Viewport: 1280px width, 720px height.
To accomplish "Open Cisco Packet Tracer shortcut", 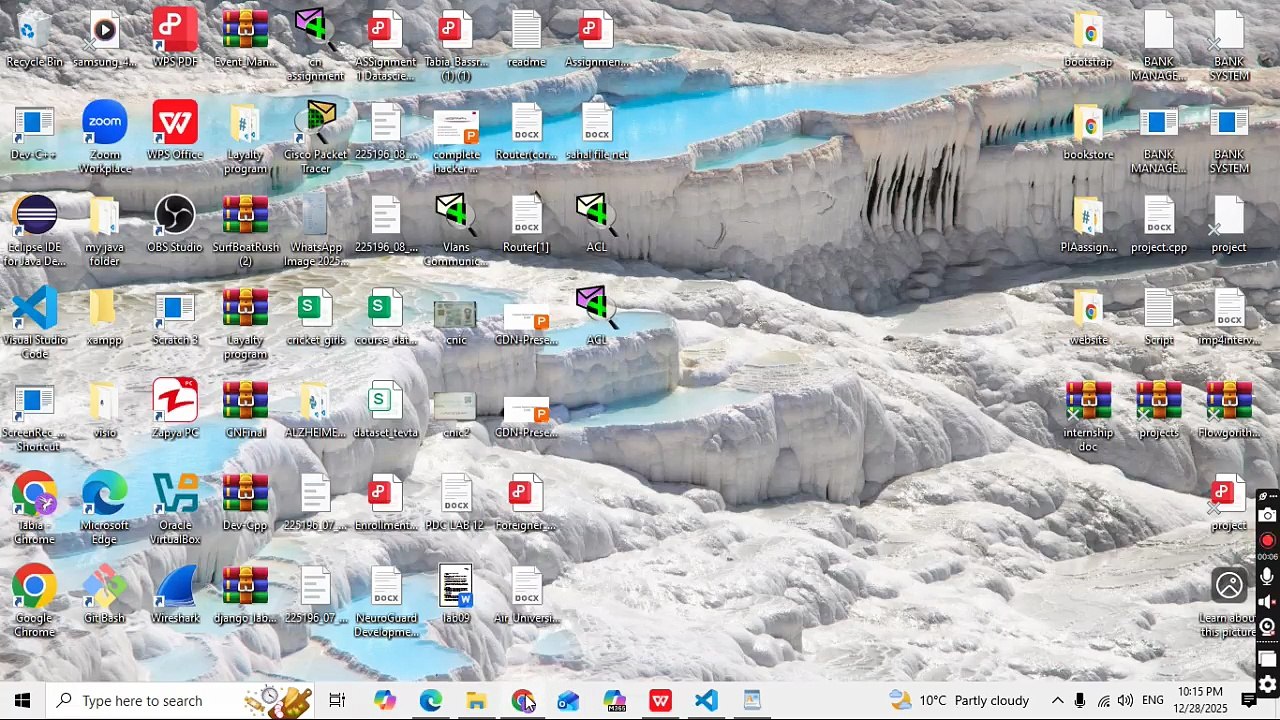I will 316,138.
